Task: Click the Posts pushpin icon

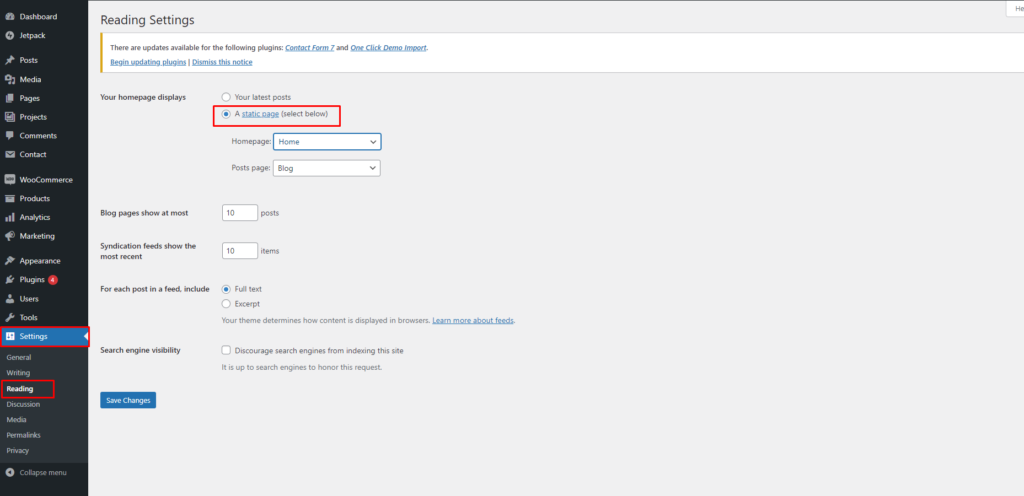Action: click(x=10, y=60)
